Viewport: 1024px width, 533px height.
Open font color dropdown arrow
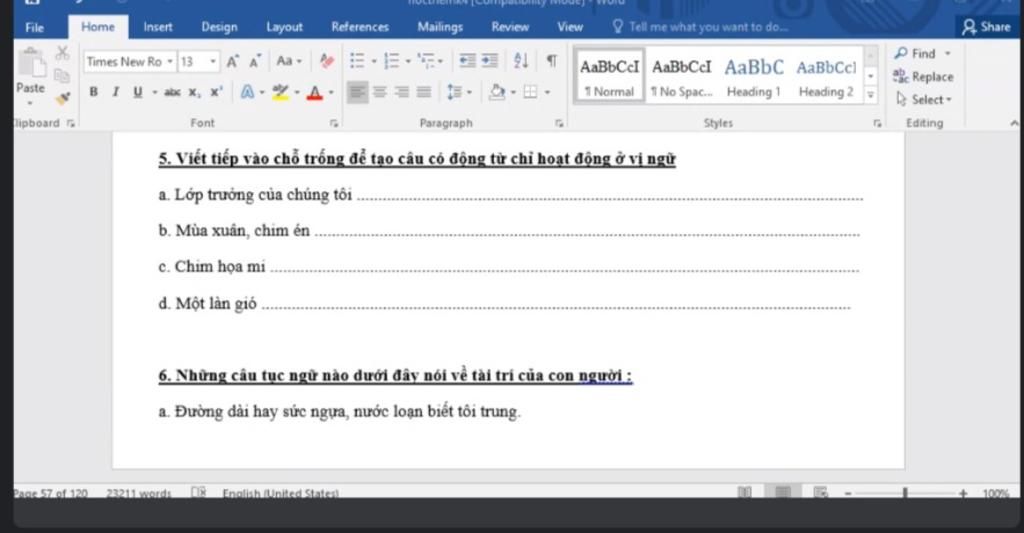pos(331,92)
